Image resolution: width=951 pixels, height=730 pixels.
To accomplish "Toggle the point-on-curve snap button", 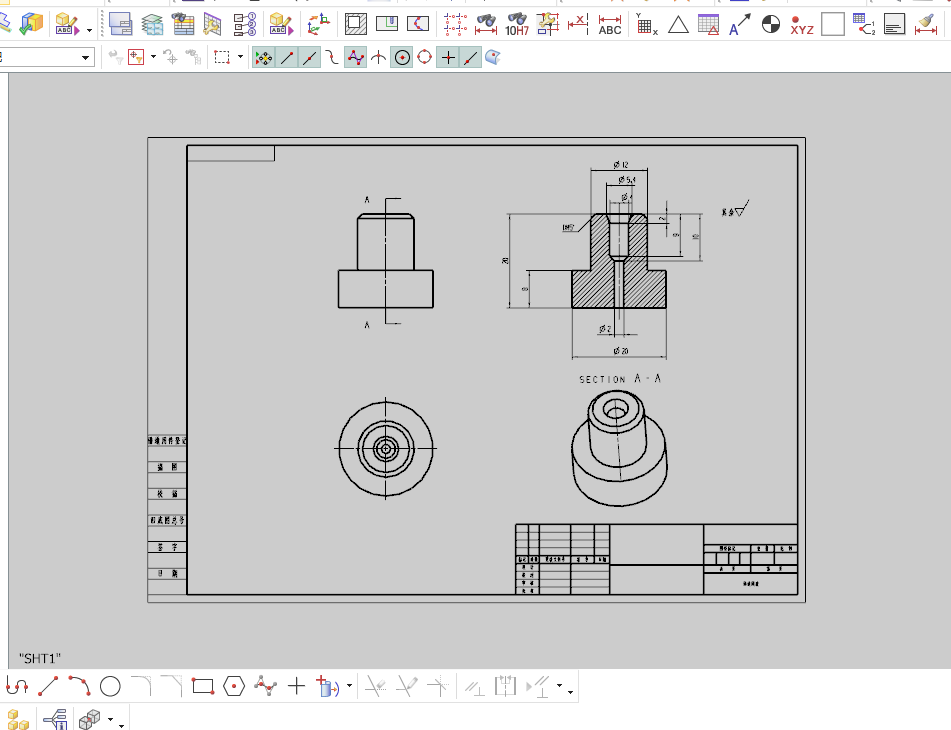I will coord(471,58).
